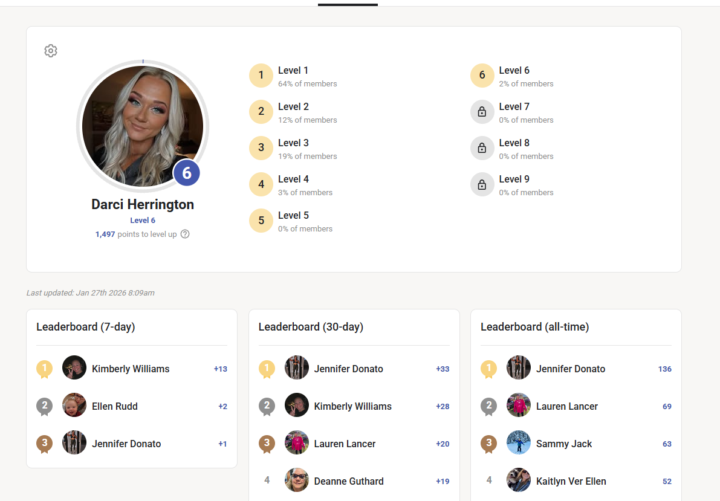
Task: Open Jennifer Donato name in 7-day leaderboard
Action: pos(126,444)
